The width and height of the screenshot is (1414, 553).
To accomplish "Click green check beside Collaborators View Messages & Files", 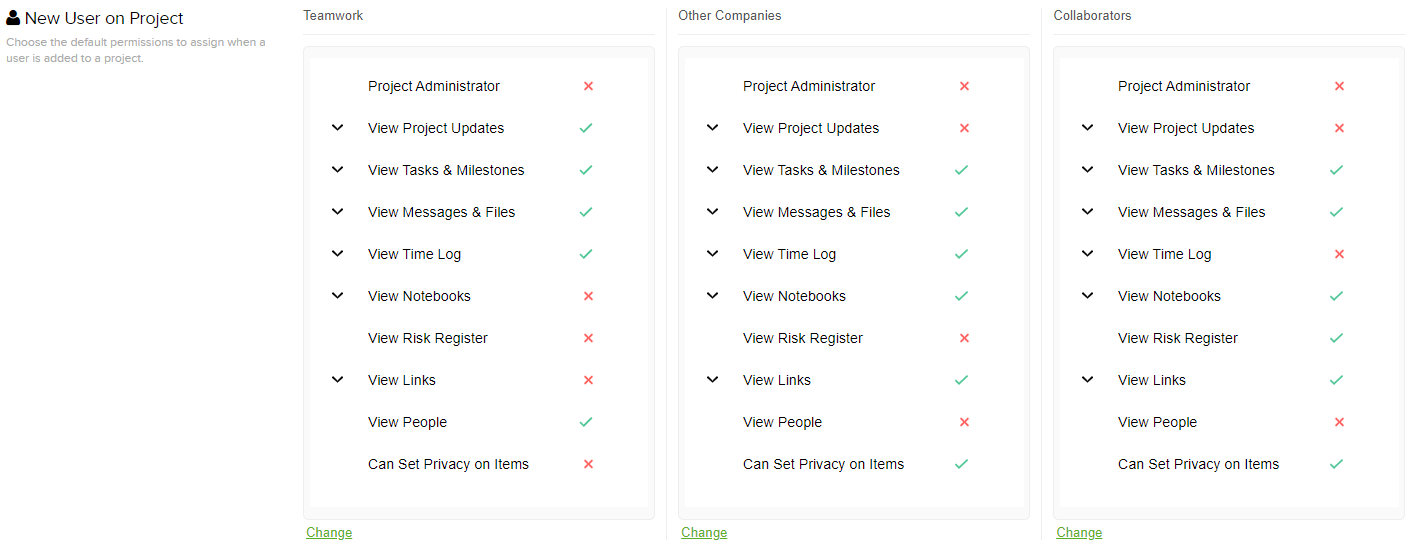I will click(x=1336, y=212).
